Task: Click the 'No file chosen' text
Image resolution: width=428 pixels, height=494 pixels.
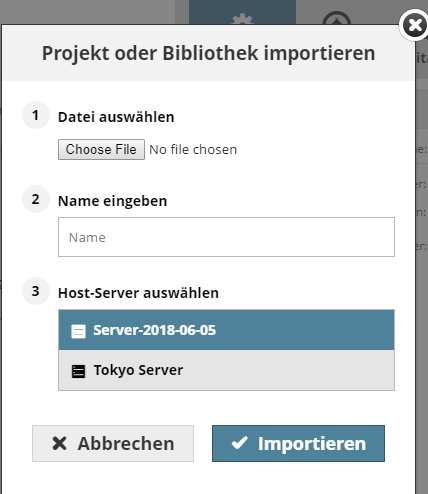Action: coord(193,150)
